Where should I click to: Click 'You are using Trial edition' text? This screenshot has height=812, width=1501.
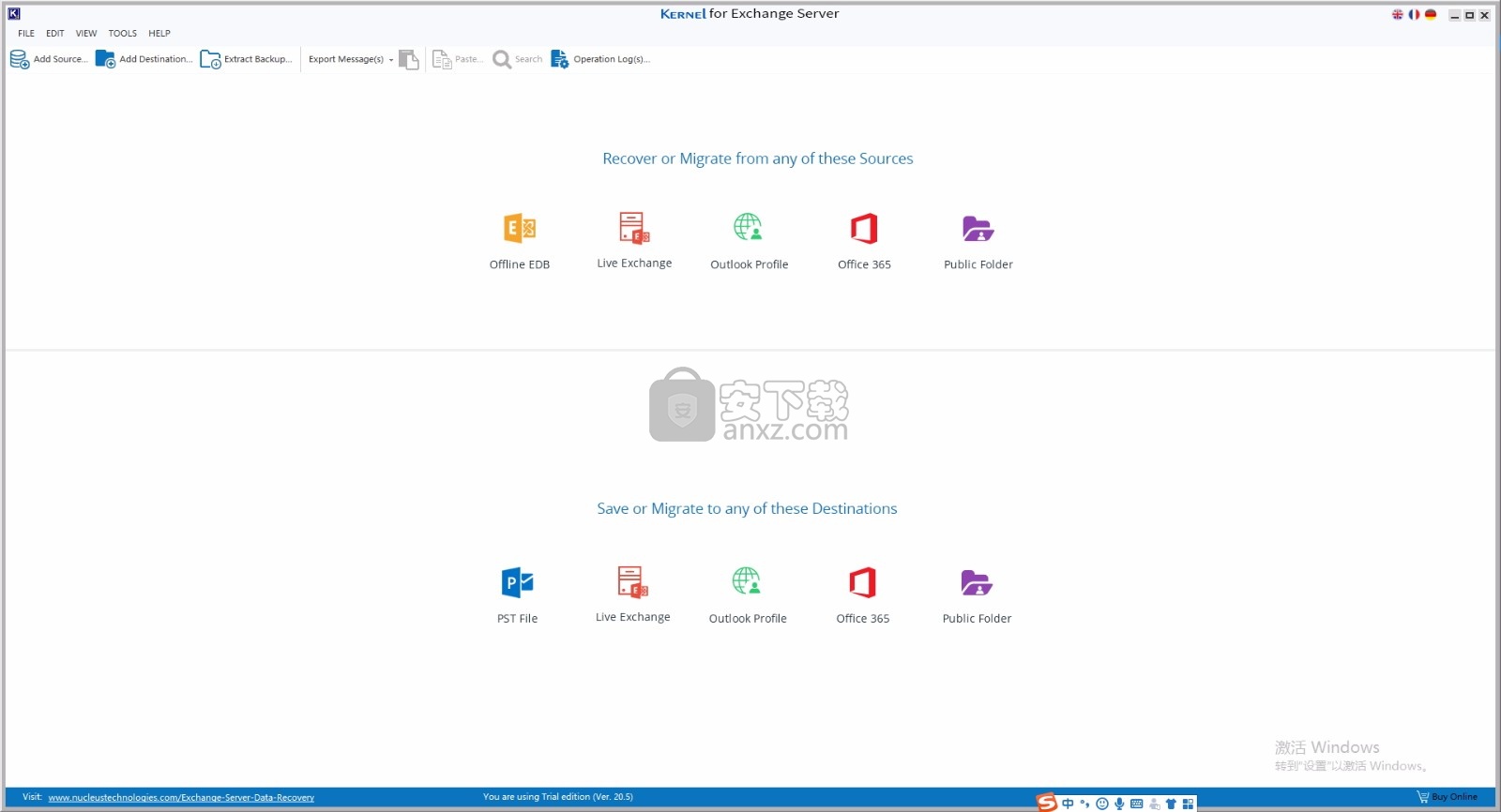tap(557, 797)
